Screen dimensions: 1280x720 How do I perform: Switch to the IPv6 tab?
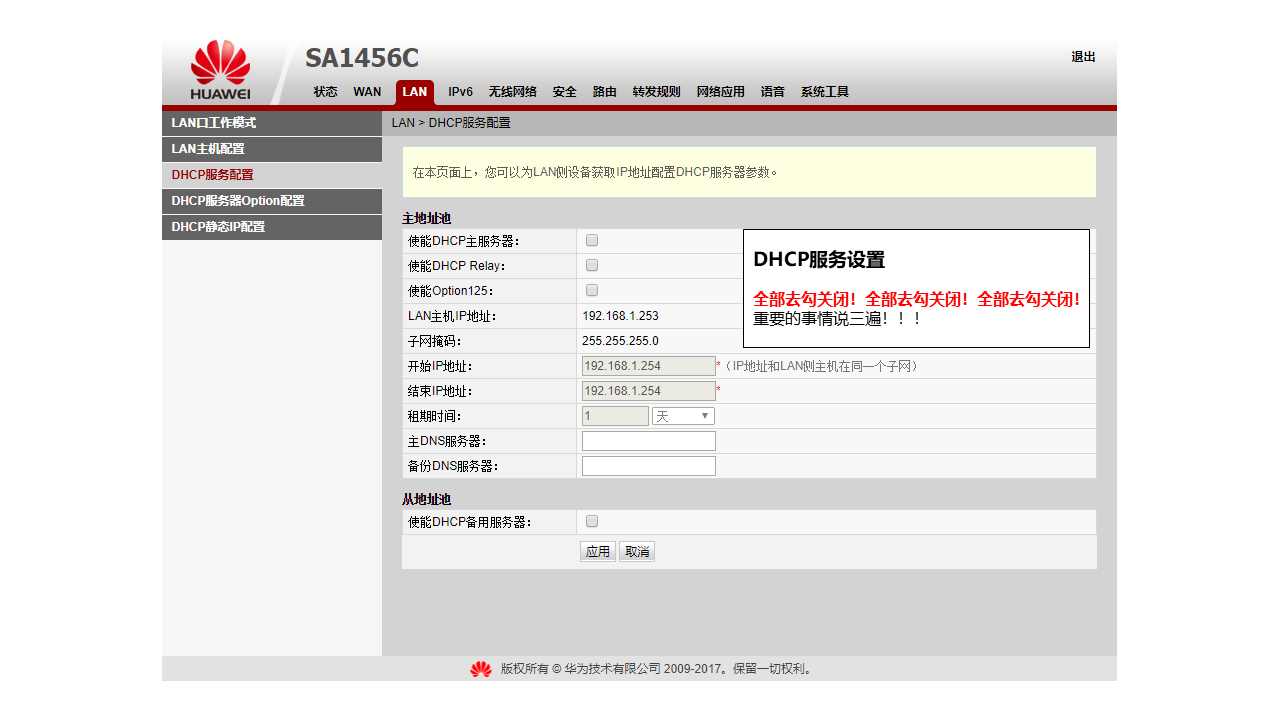coord(460,92)
